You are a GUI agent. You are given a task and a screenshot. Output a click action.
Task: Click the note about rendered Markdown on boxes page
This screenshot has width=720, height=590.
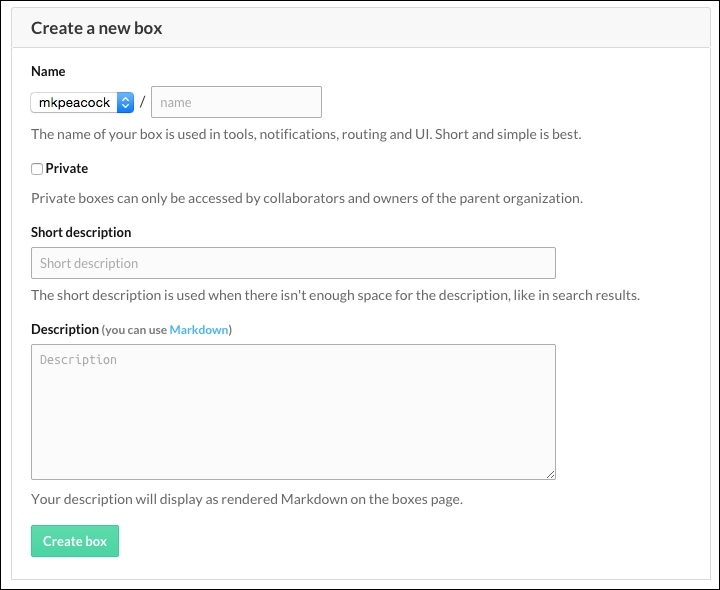click(x=247, y=499)
